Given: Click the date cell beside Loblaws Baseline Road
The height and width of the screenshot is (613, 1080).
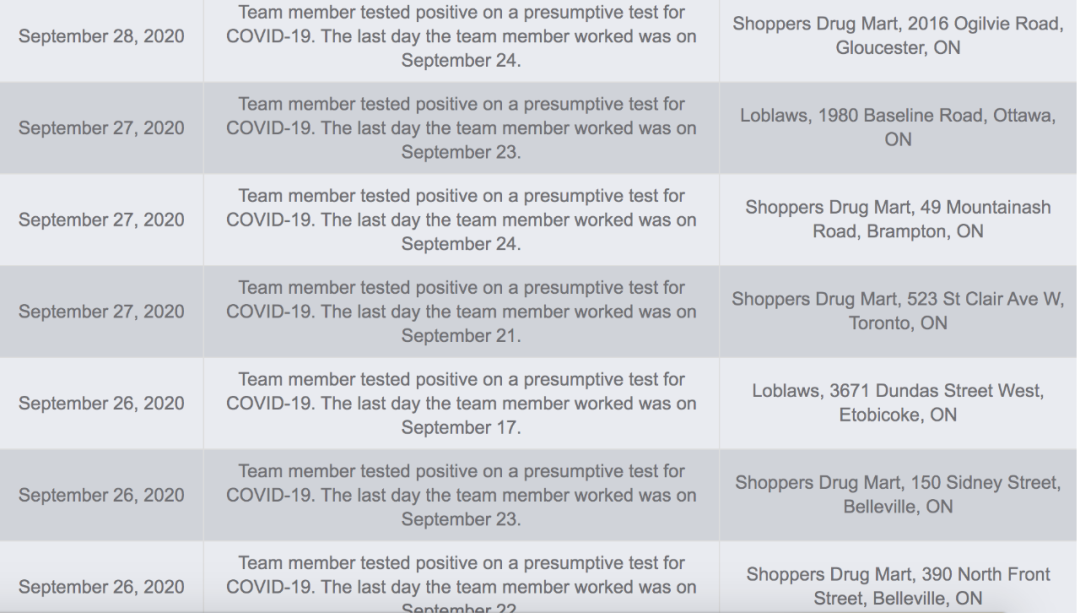Looking at the screenshot, I should [x=101, y=128].
